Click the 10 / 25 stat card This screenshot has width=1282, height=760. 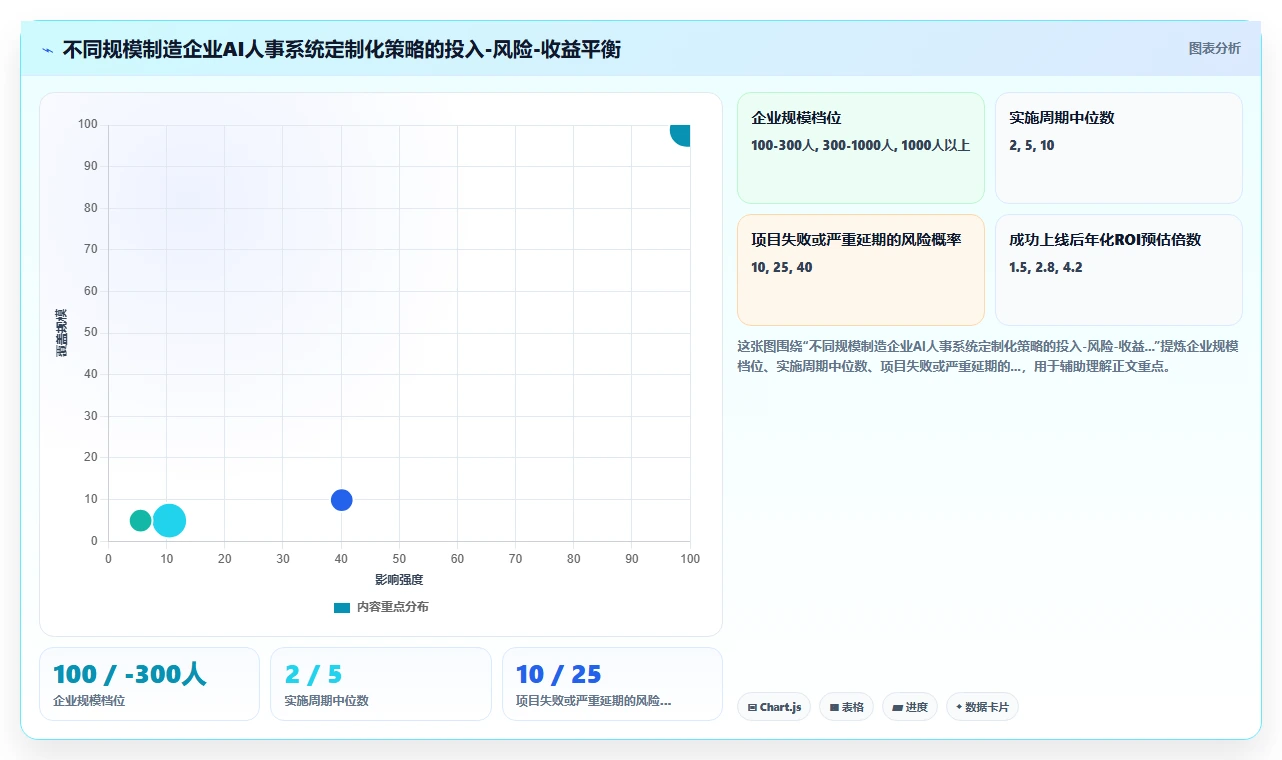tap(612, 684)
